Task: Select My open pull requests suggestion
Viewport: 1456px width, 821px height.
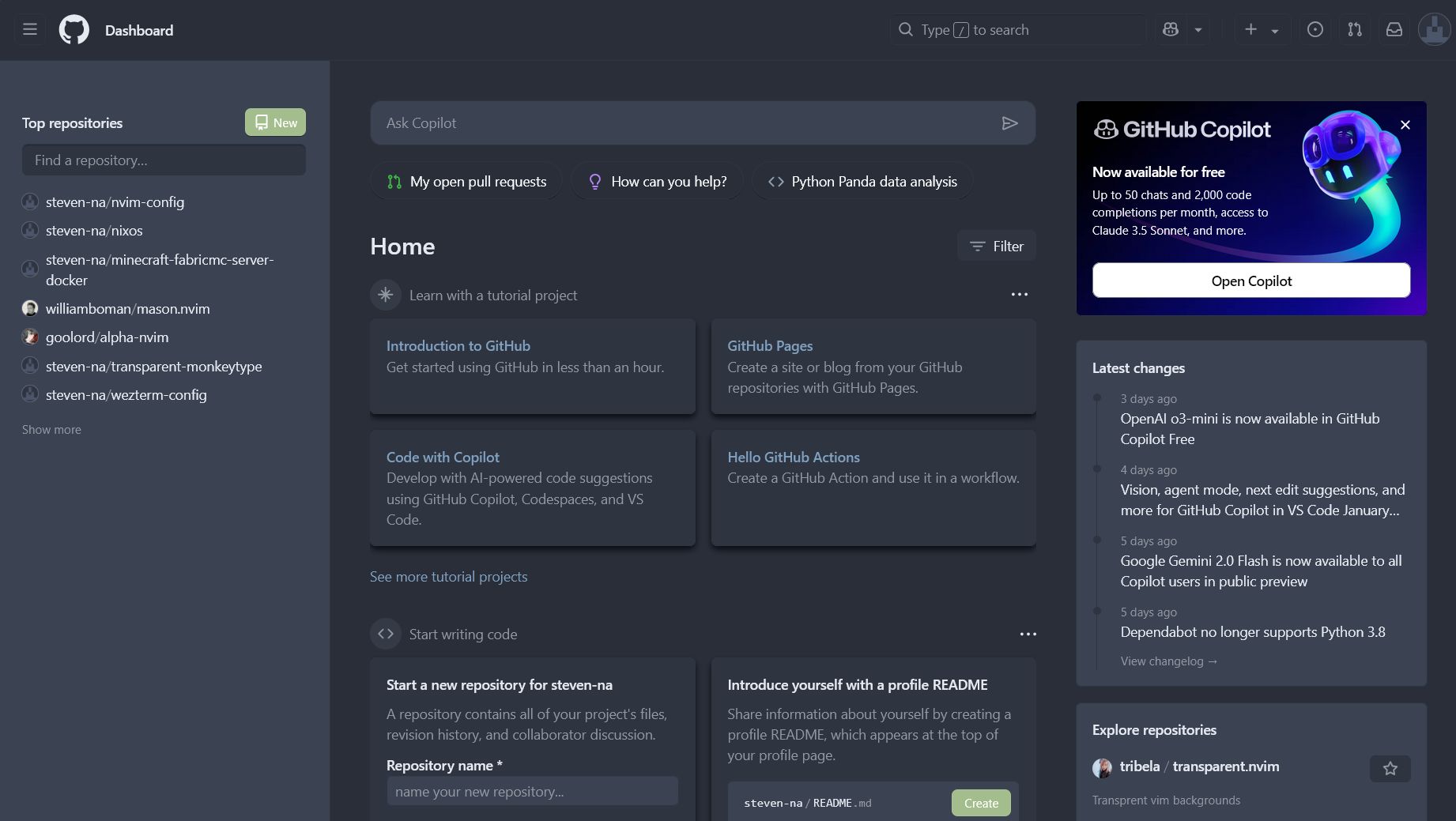Action: tap(466, 182)
